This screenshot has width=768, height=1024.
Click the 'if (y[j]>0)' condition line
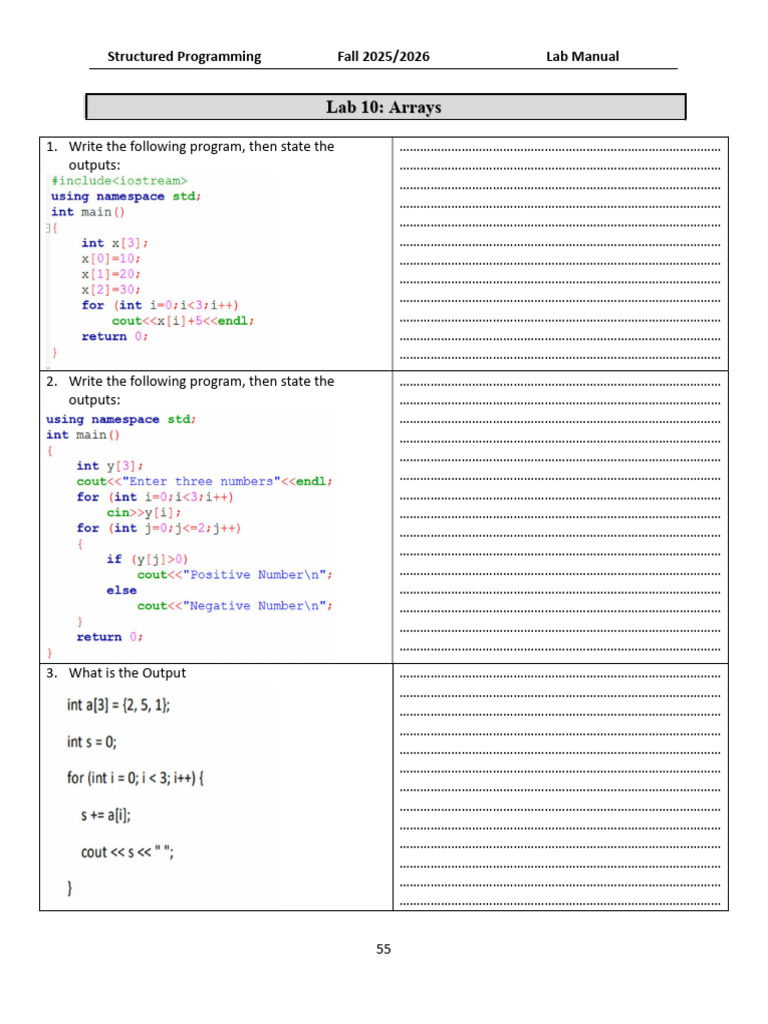pos(147,559)
